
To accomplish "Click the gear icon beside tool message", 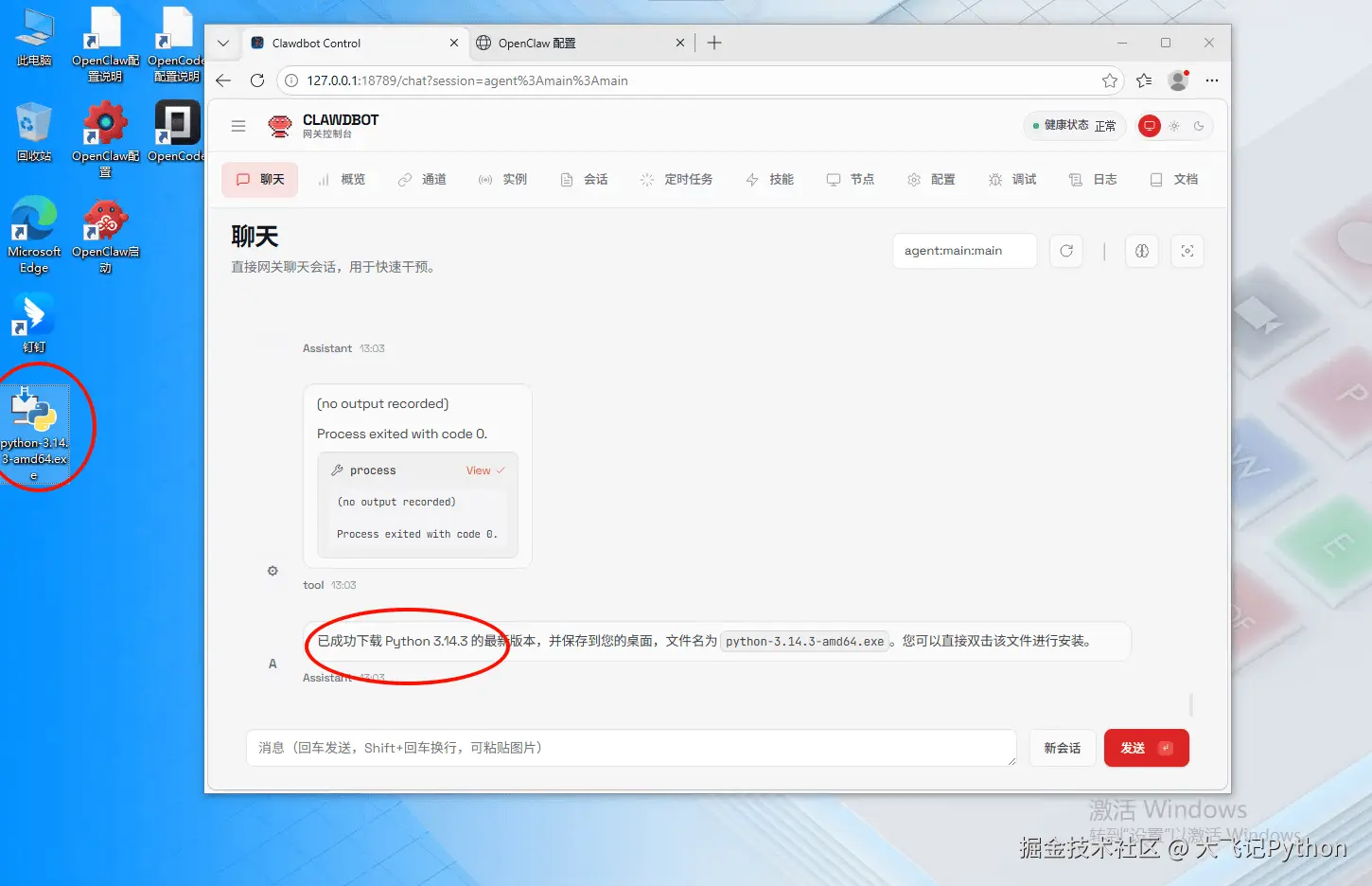I will coord(273,571).
